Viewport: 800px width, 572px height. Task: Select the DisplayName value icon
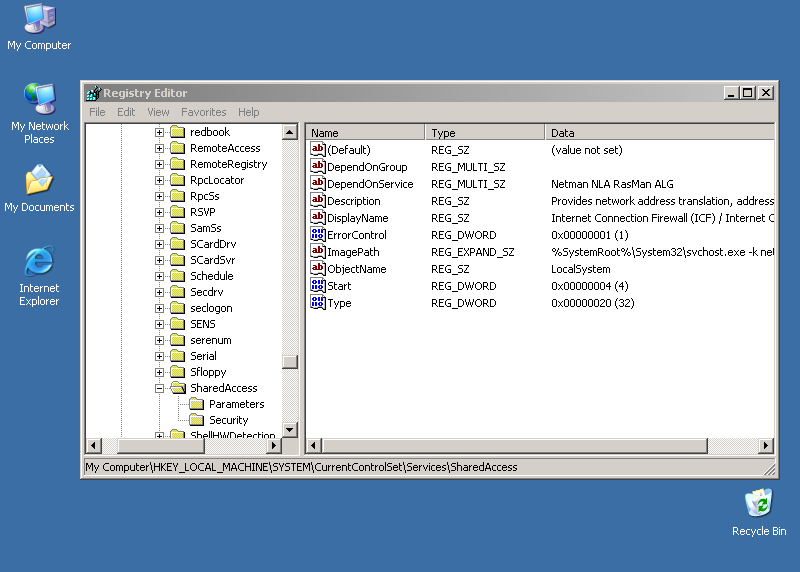(x=317, y=217)
